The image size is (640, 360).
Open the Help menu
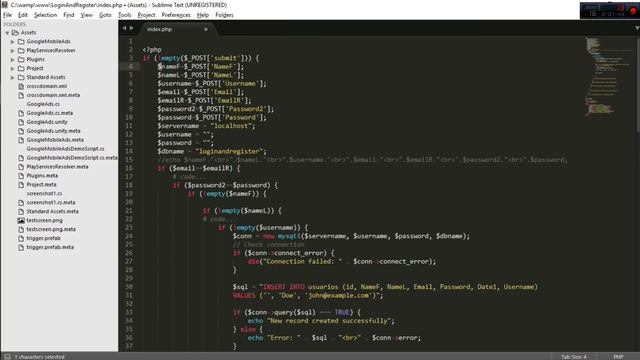pos(202,15)
